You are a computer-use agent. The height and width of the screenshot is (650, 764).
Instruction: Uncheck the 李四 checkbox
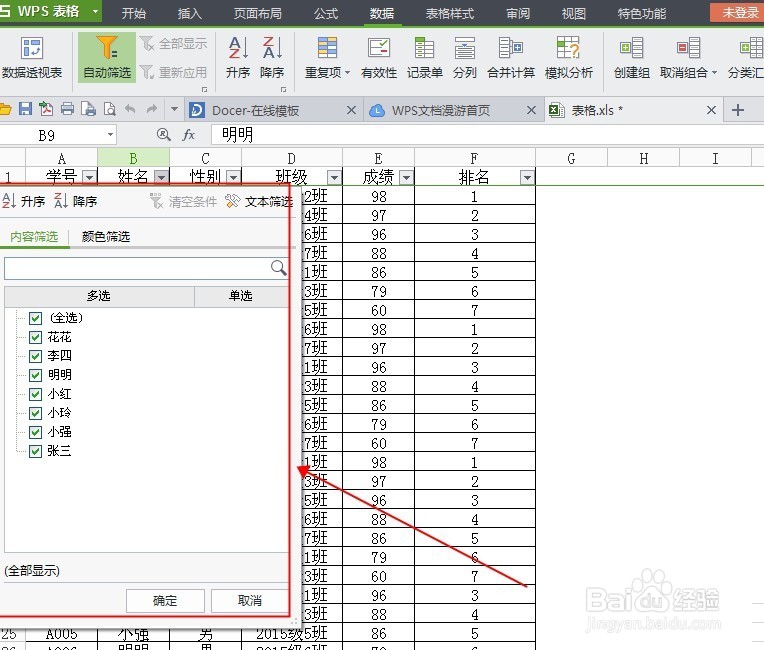[35, 356]
